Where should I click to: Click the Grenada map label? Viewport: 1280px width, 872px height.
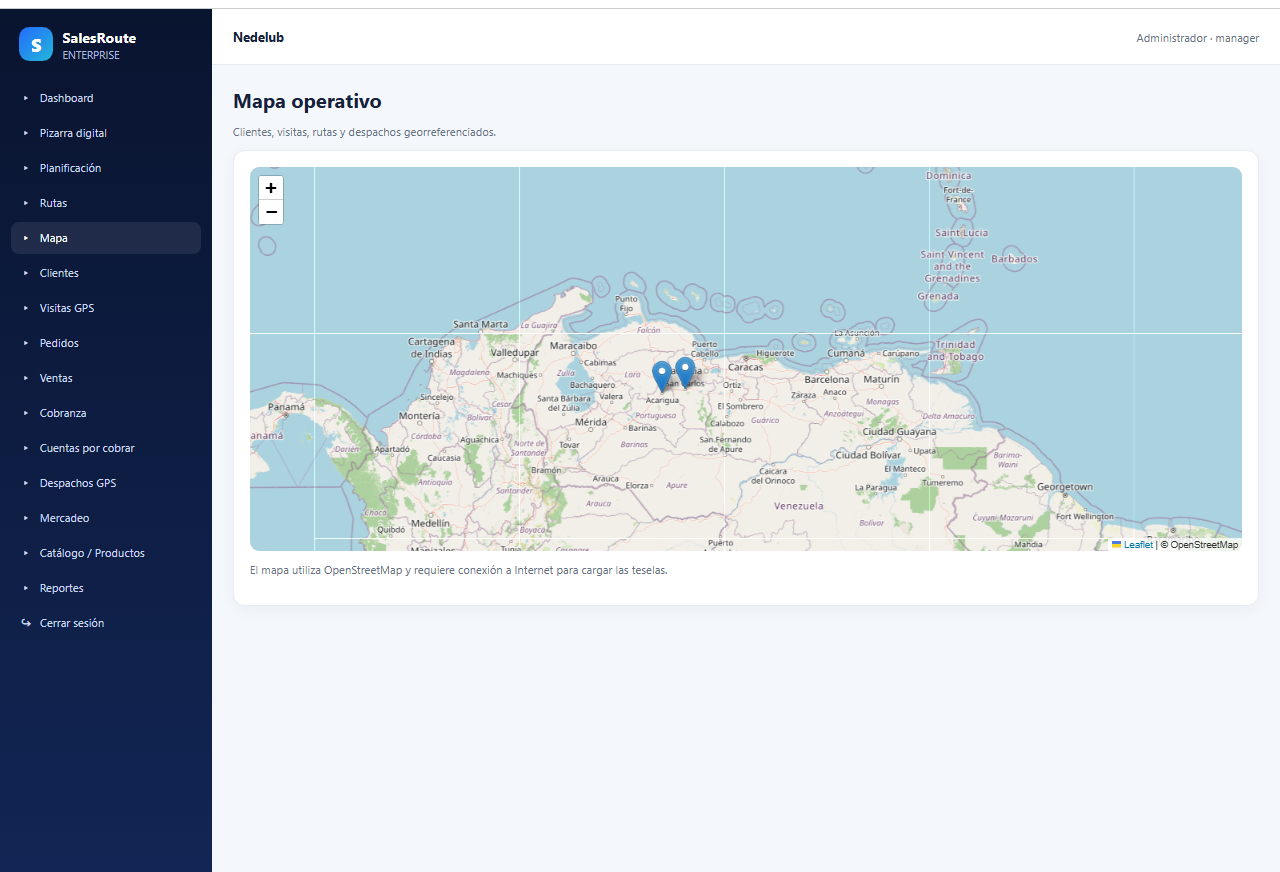[x=938, y=296]
